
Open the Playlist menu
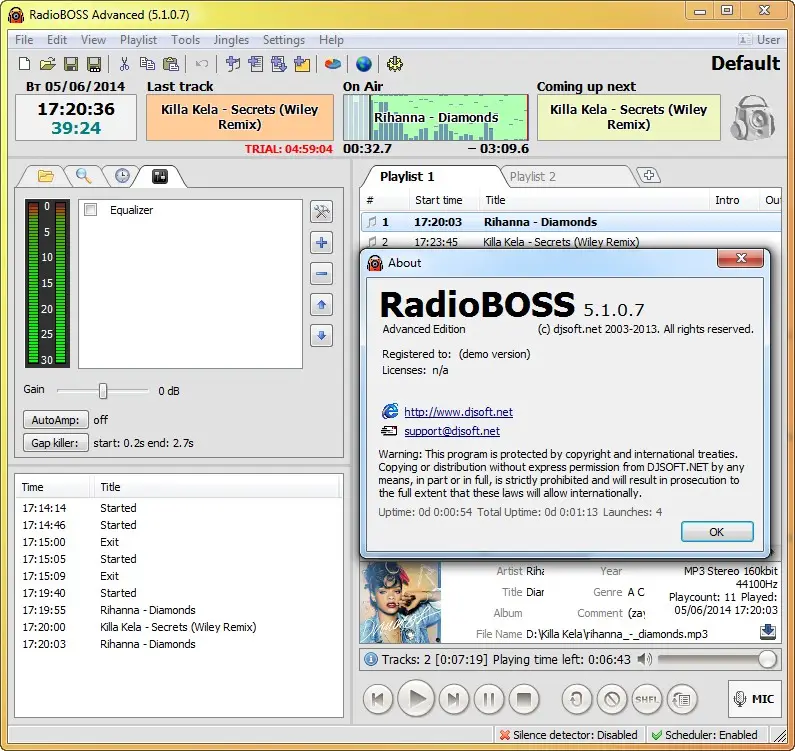(138, 40)
